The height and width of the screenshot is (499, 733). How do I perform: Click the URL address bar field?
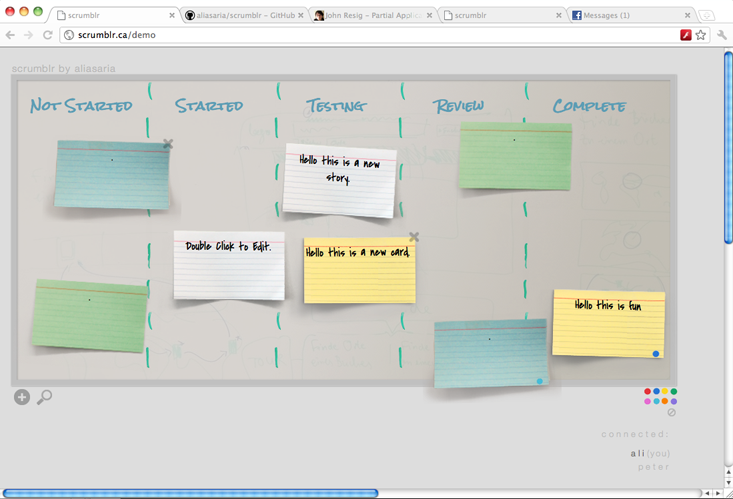[370, 35]
